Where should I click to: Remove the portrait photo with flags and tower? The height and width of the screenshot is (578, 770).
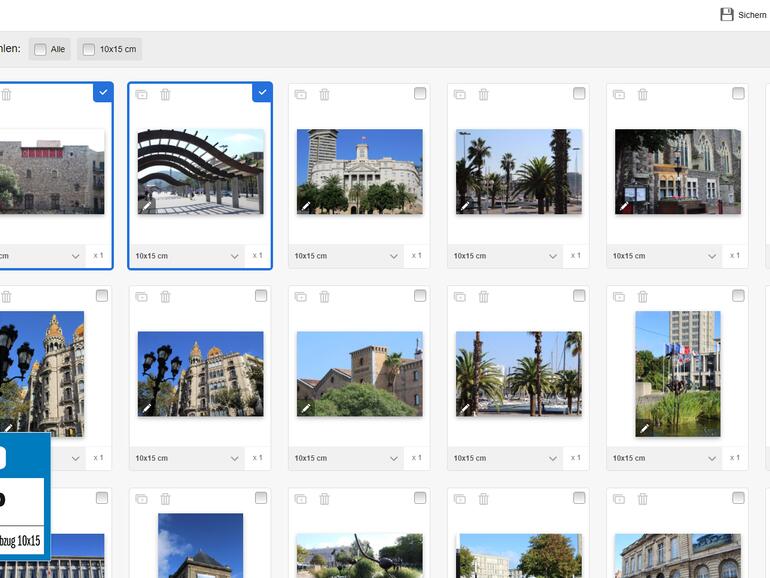pyautogui.click(x=643, y=297)
